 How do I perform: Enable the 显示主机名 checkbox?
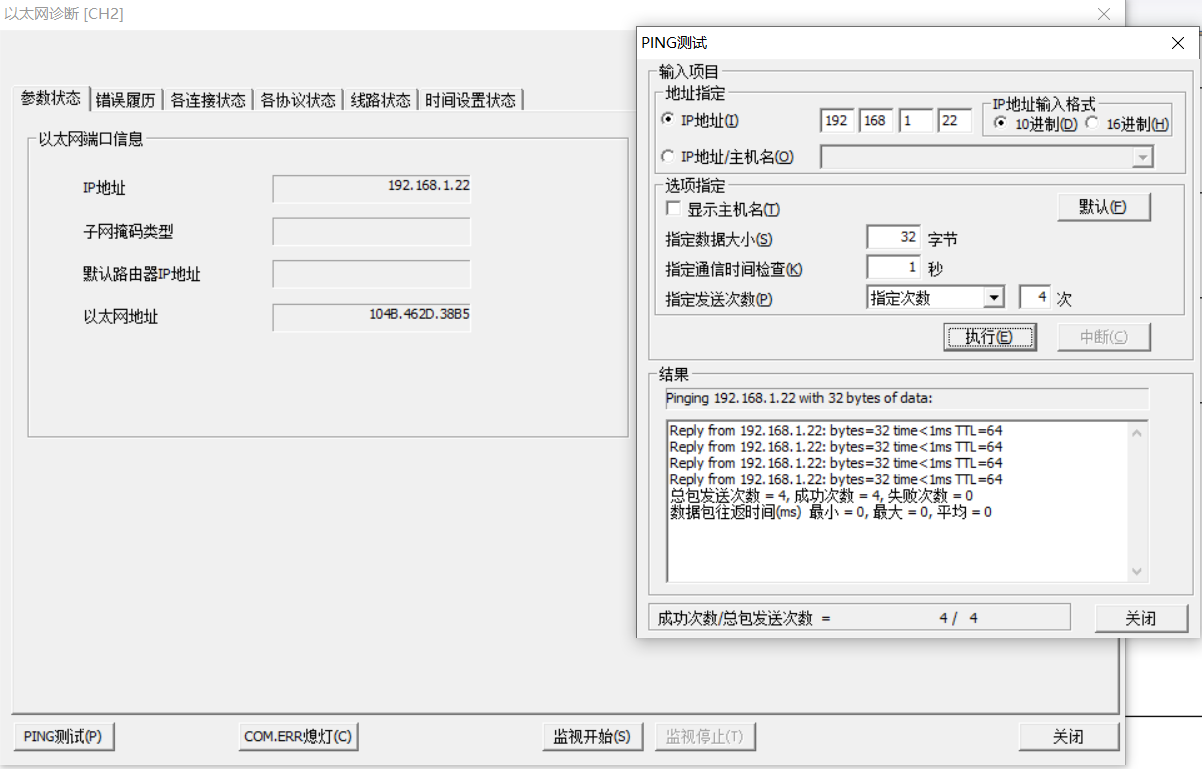(x=674, y=209)
